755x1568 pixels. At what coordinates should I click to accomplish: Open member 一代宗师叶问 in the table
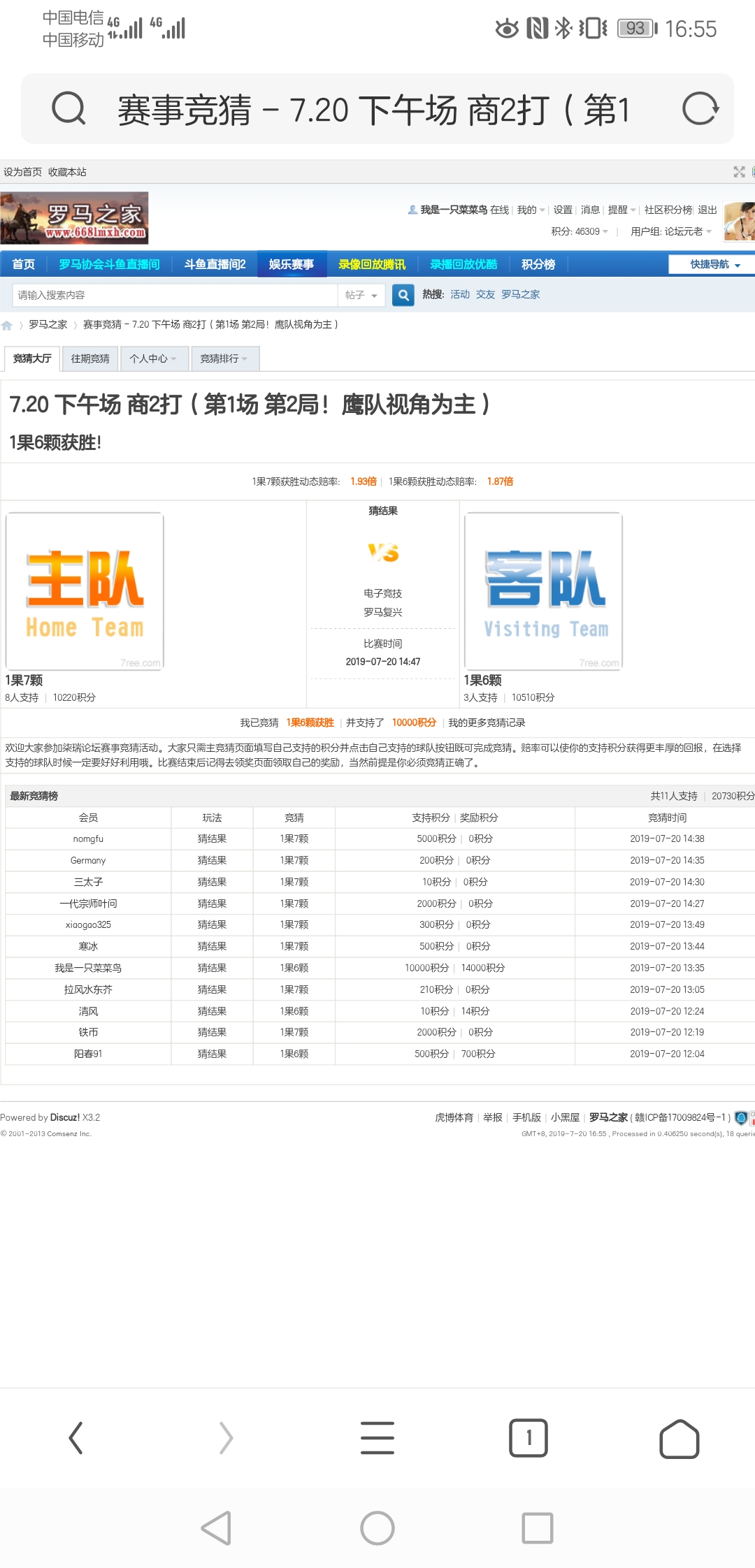pyautogui.click(x=88, y=903)
